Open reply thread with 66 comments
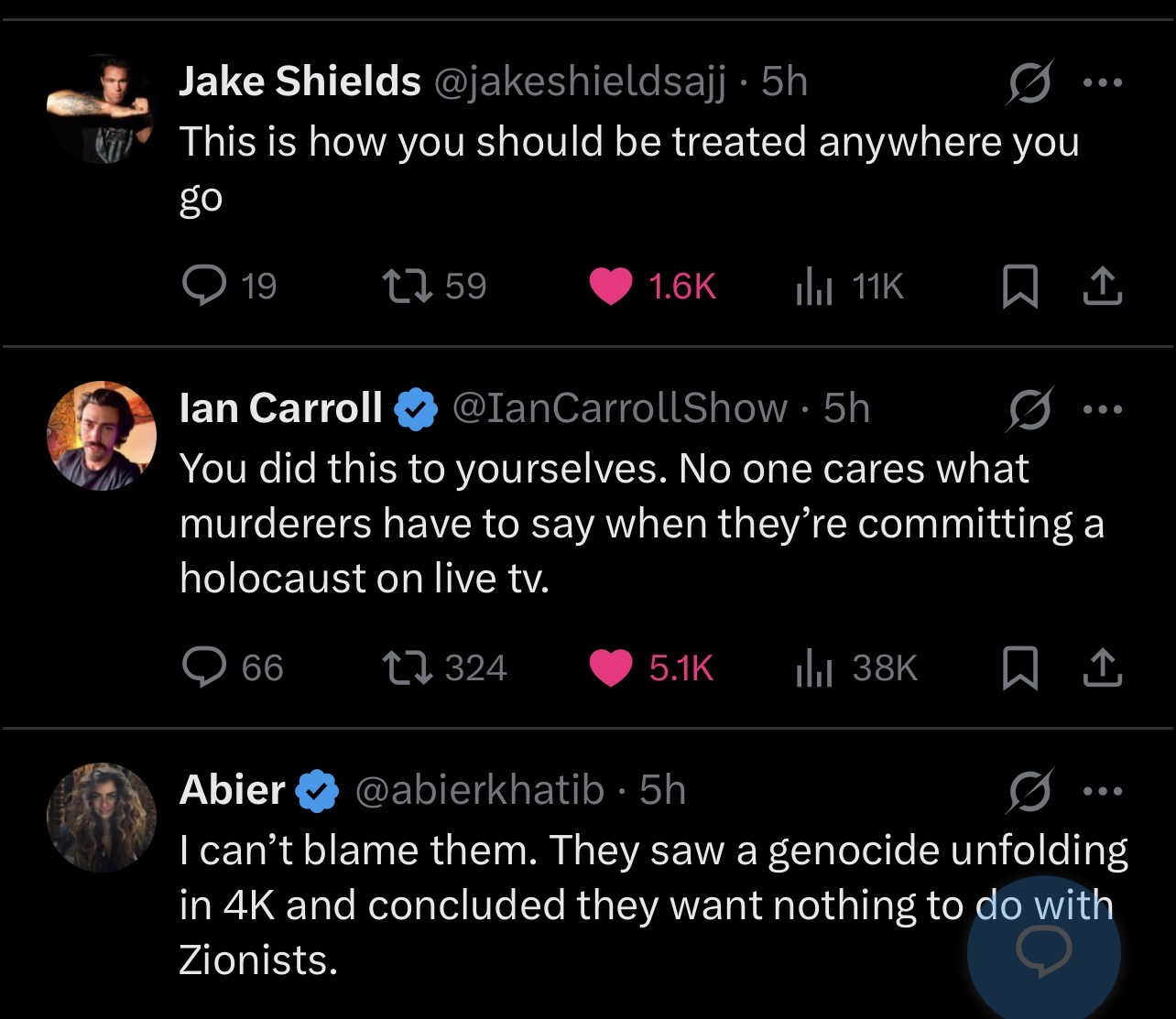This screenshot has height=1019, width=1176. click(x=233, y=667)
